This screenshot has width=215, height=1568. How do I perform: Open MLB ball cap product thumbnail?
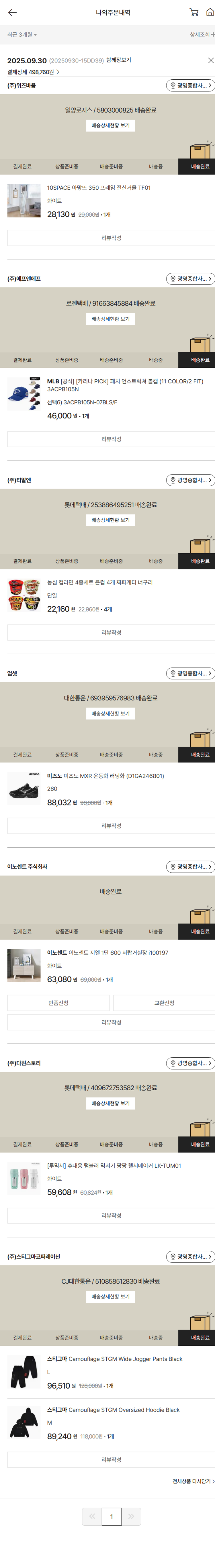(x=24, y=394)
